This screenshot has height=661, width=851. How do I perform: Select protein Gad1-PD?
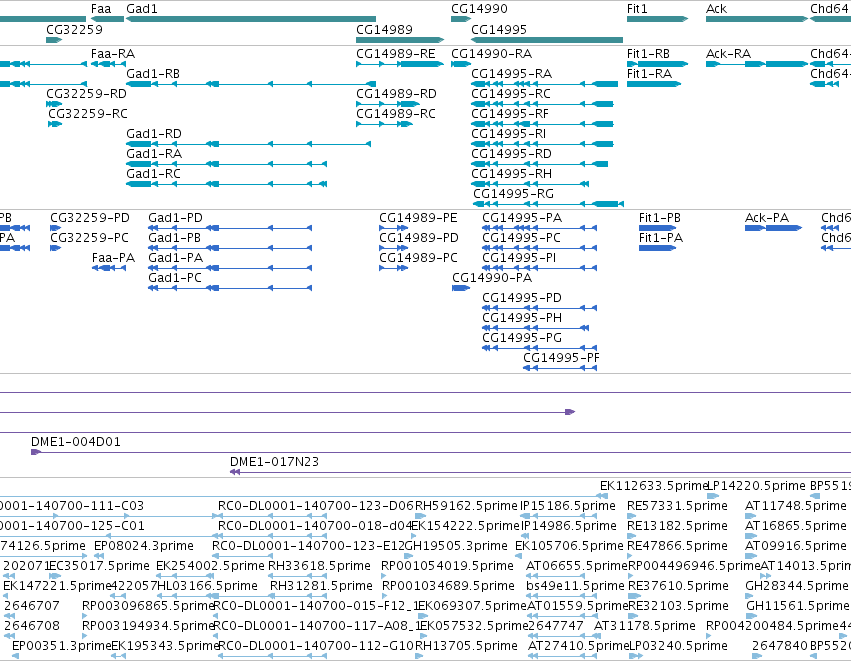(x=230, y=228)
